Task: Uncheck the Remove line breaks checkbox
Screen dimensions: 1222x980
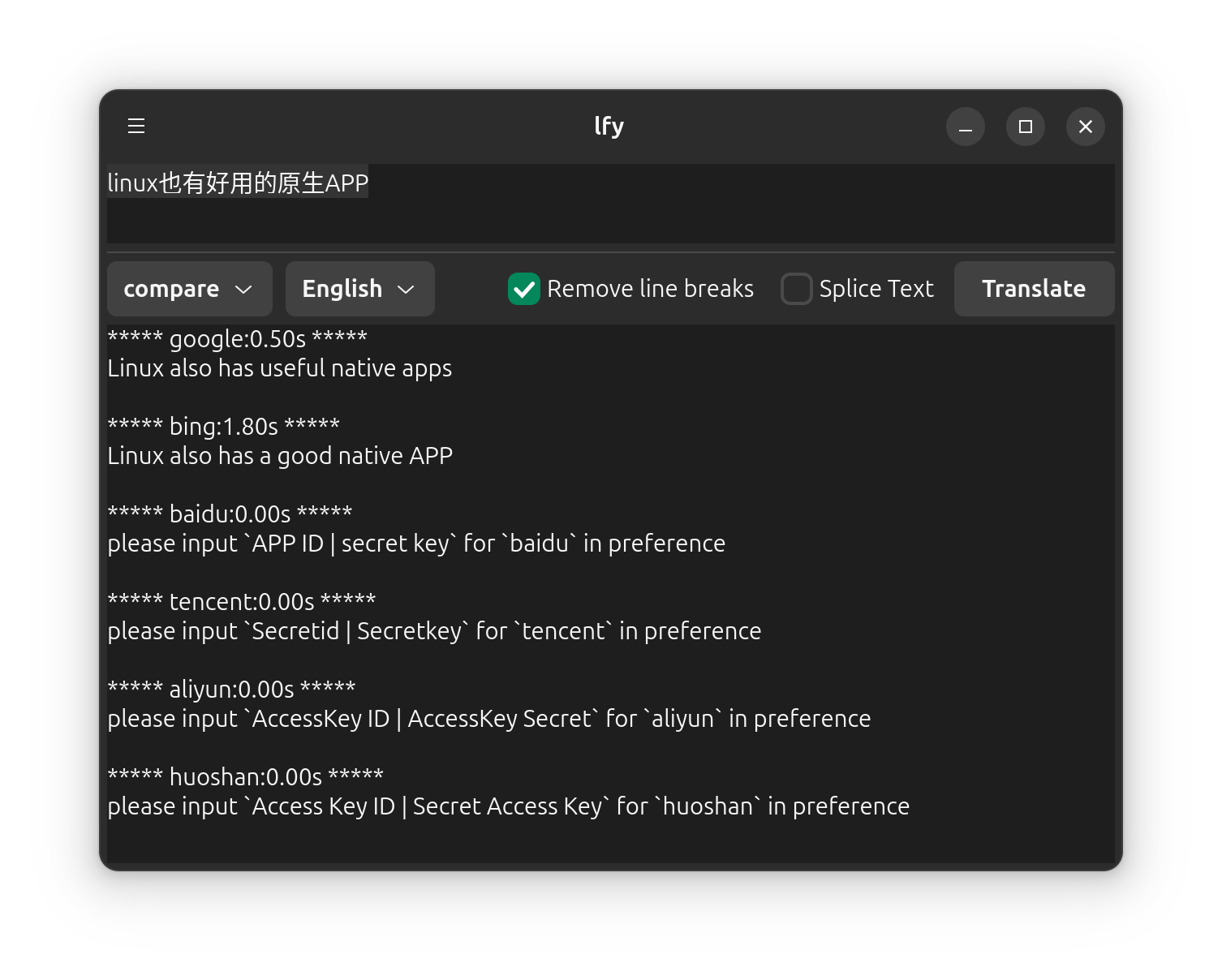Action: (x=524, y=289)
